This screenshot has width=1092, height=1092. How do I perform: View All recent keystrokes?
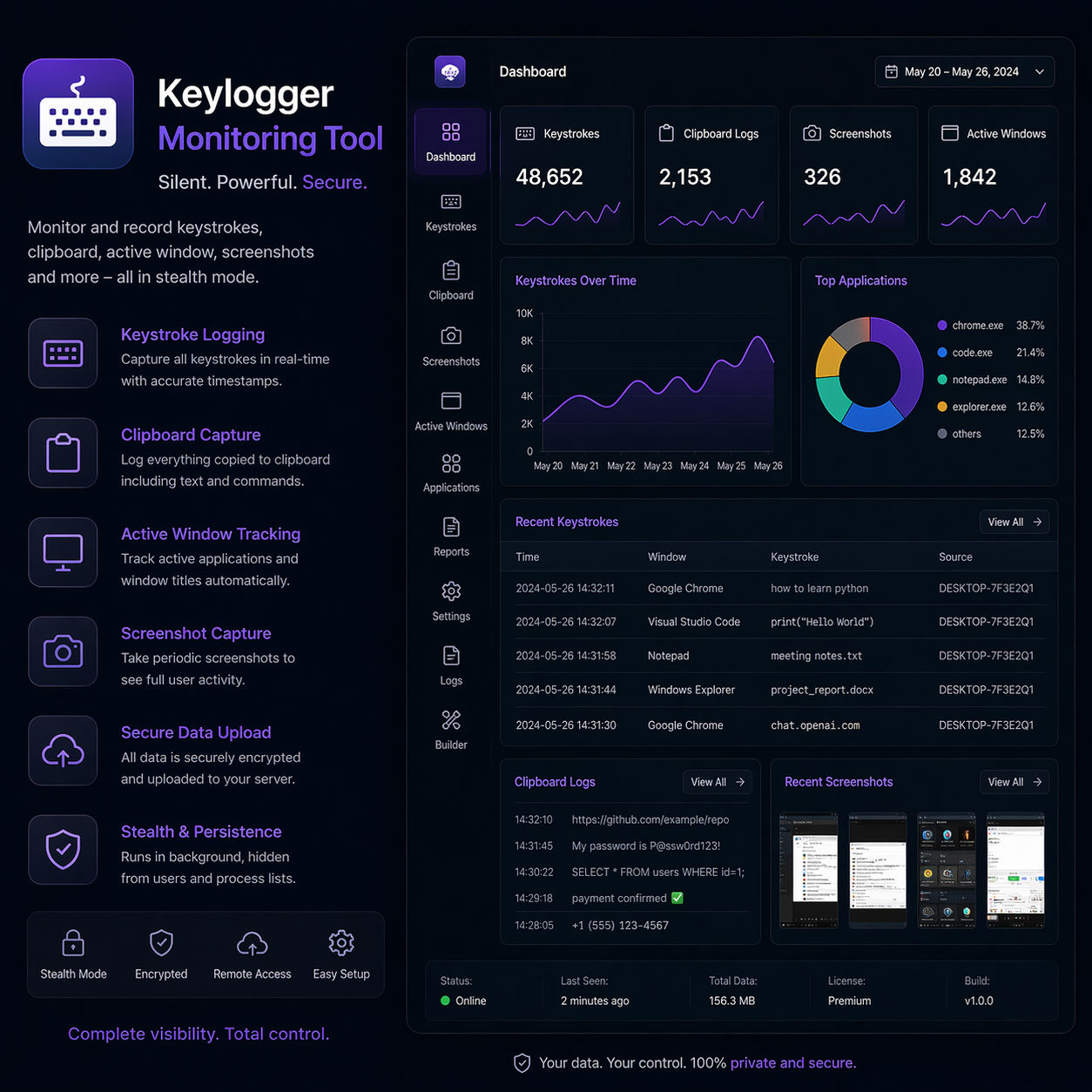[1014, 522]
